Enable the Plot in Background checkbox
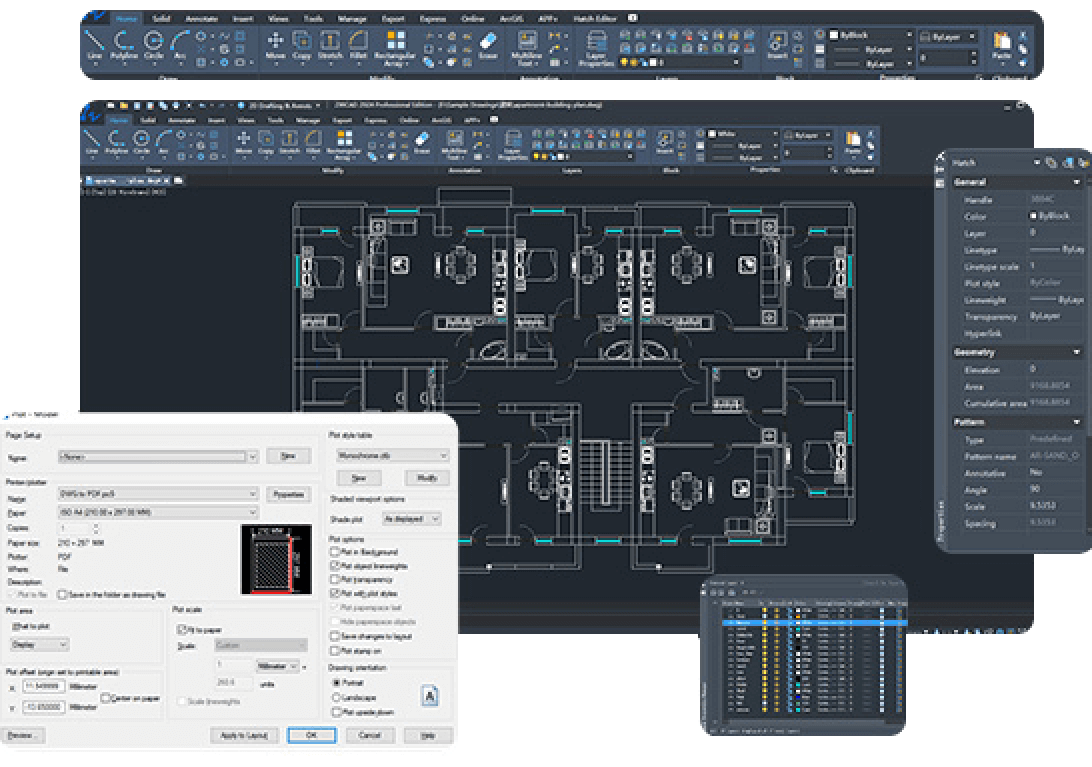 [336, 552]
